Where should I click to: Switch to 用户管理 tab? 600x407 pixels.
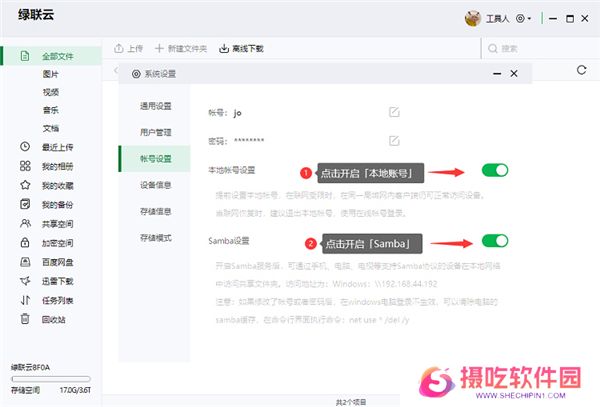(155, 132)
